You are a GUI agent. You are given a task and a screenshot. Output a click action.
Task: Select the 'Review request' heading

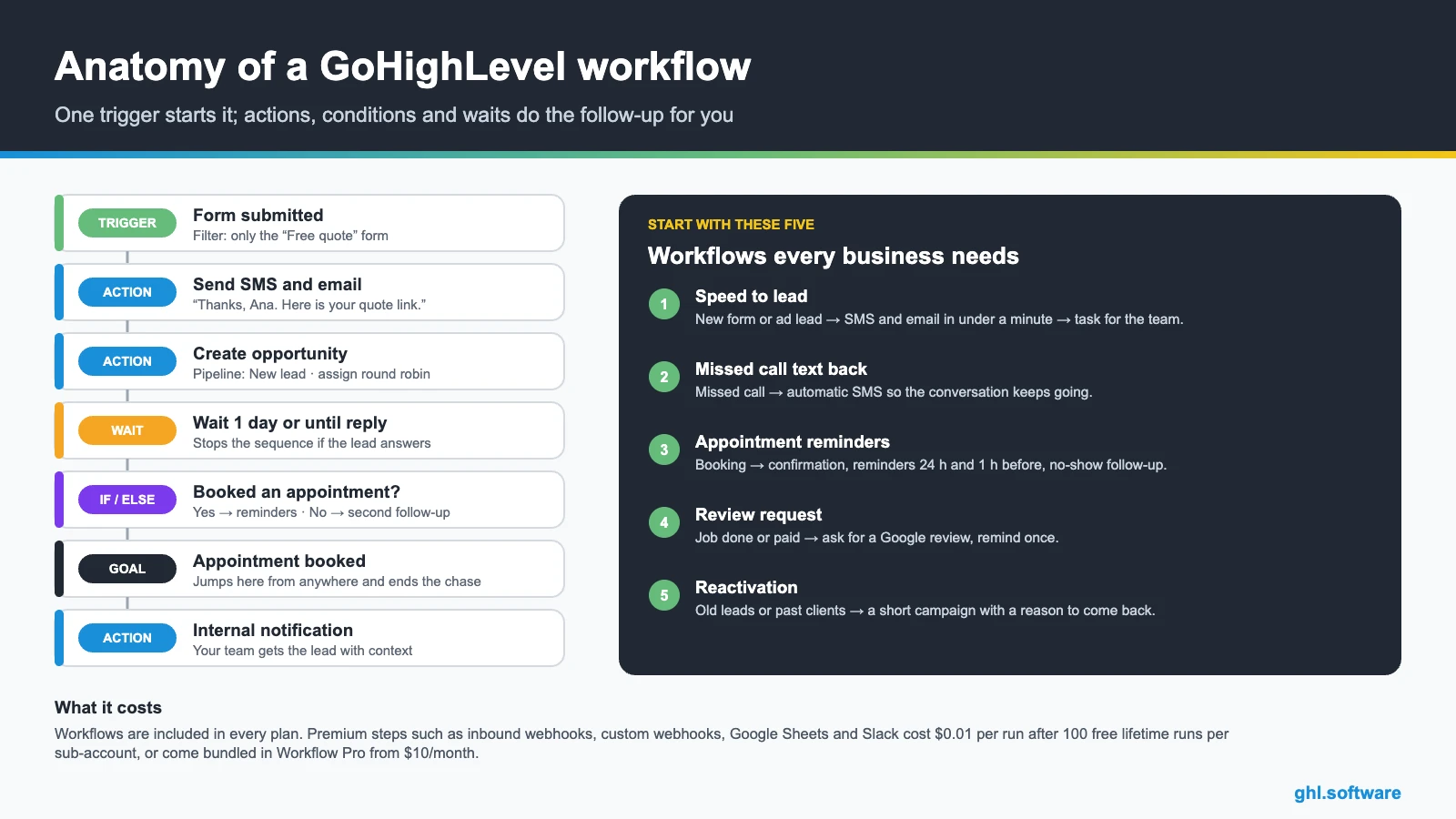[758, 515]
